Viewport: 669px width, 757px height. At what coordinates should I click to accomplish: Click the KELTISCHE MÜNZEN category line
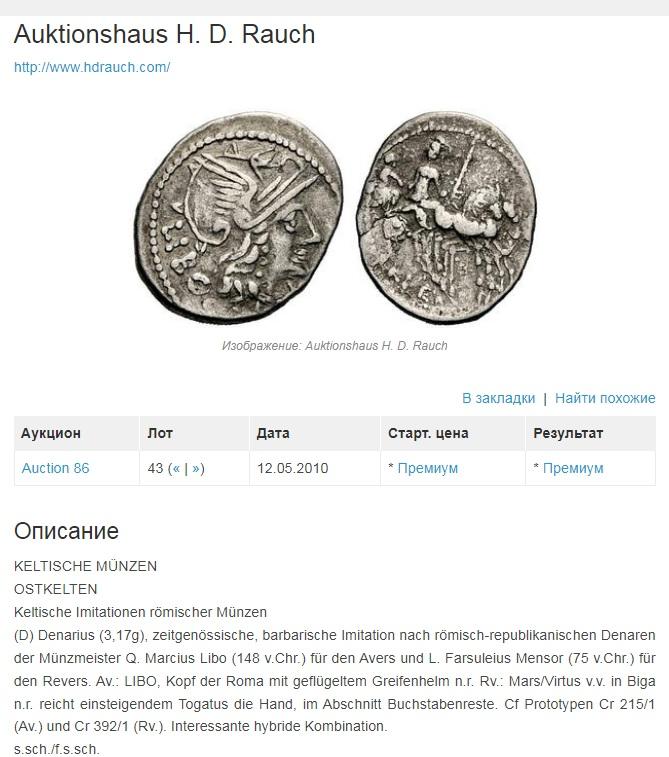[x=85, y=566]
